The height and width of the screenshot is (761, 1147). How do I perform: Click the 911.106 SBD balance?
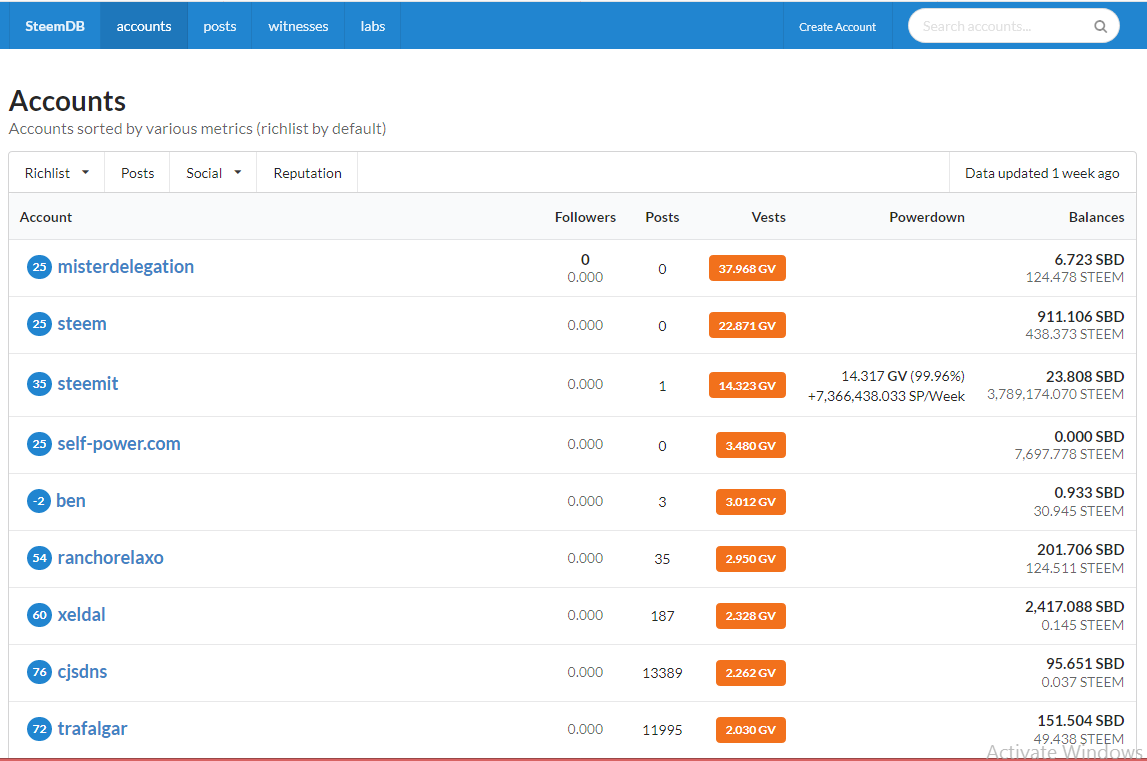point(1080,317)
